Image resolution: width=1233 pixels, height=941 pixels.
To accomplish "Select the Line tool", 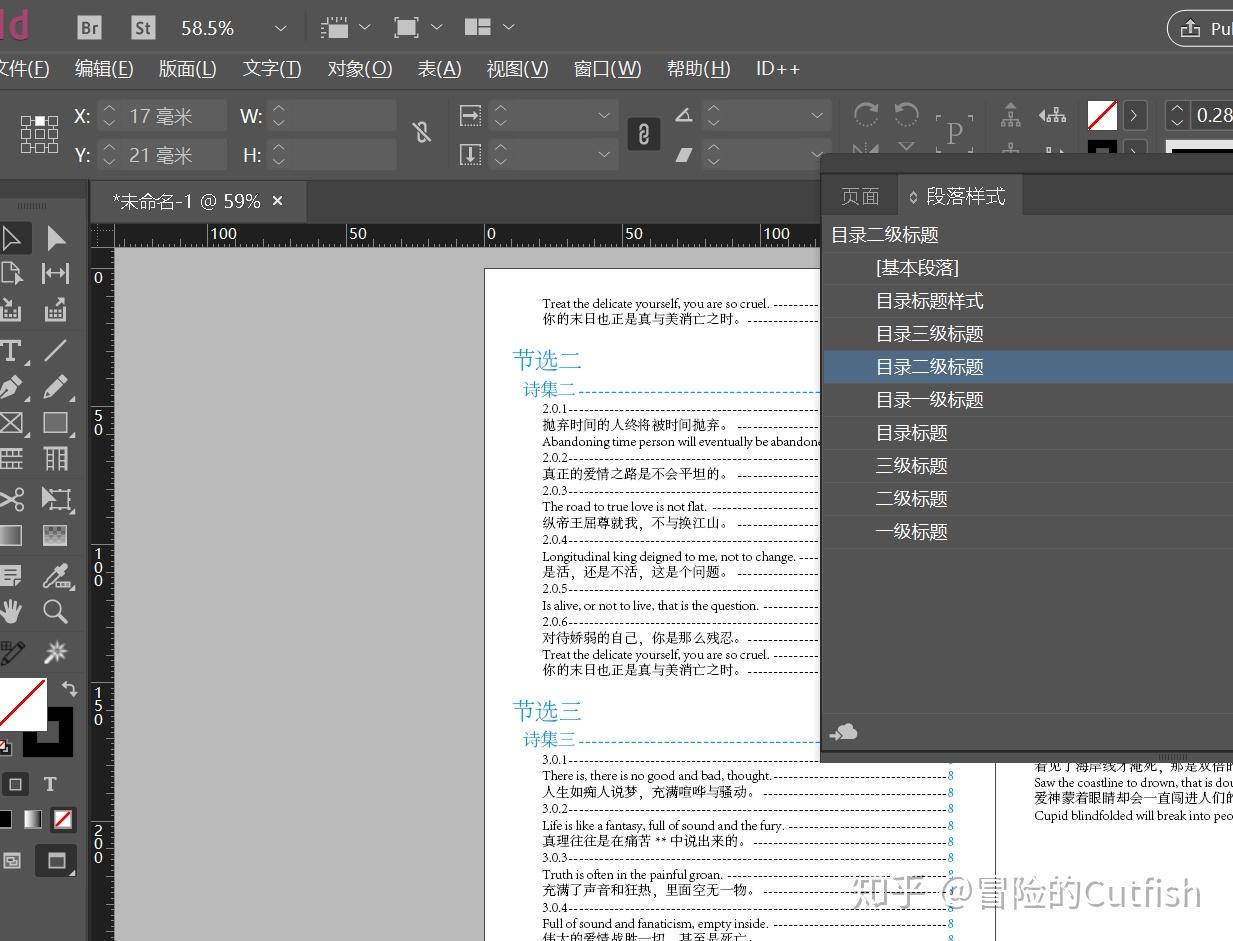I will click(57, 347).
